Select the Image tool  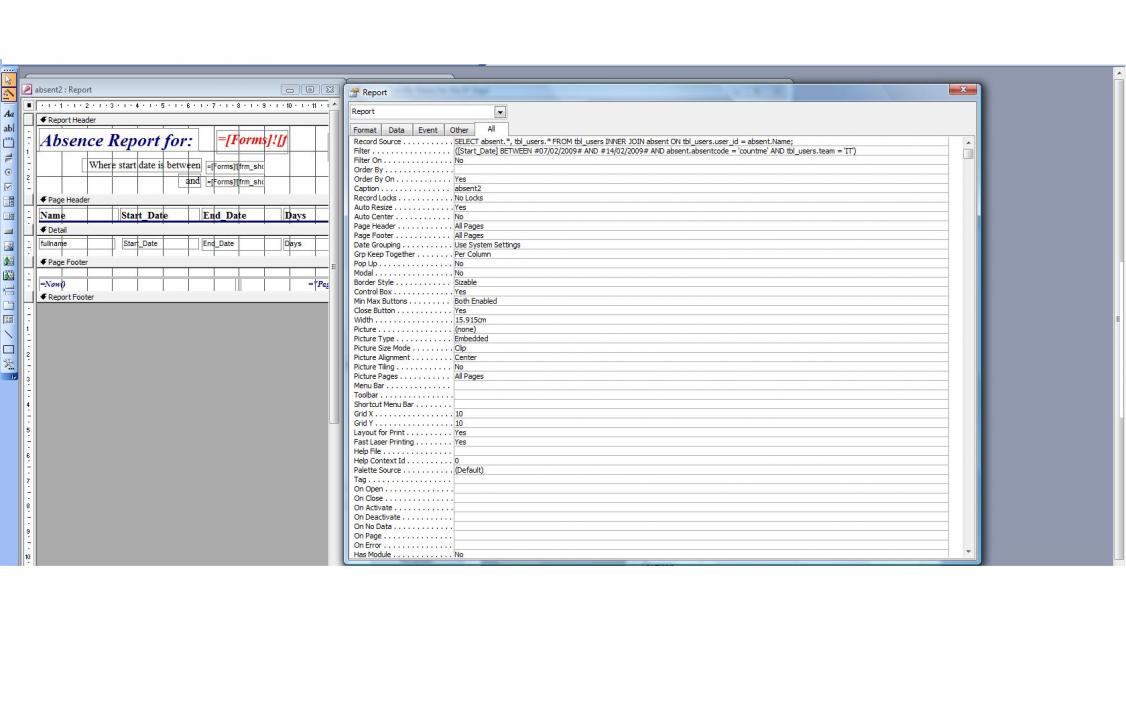coord(9,246)
